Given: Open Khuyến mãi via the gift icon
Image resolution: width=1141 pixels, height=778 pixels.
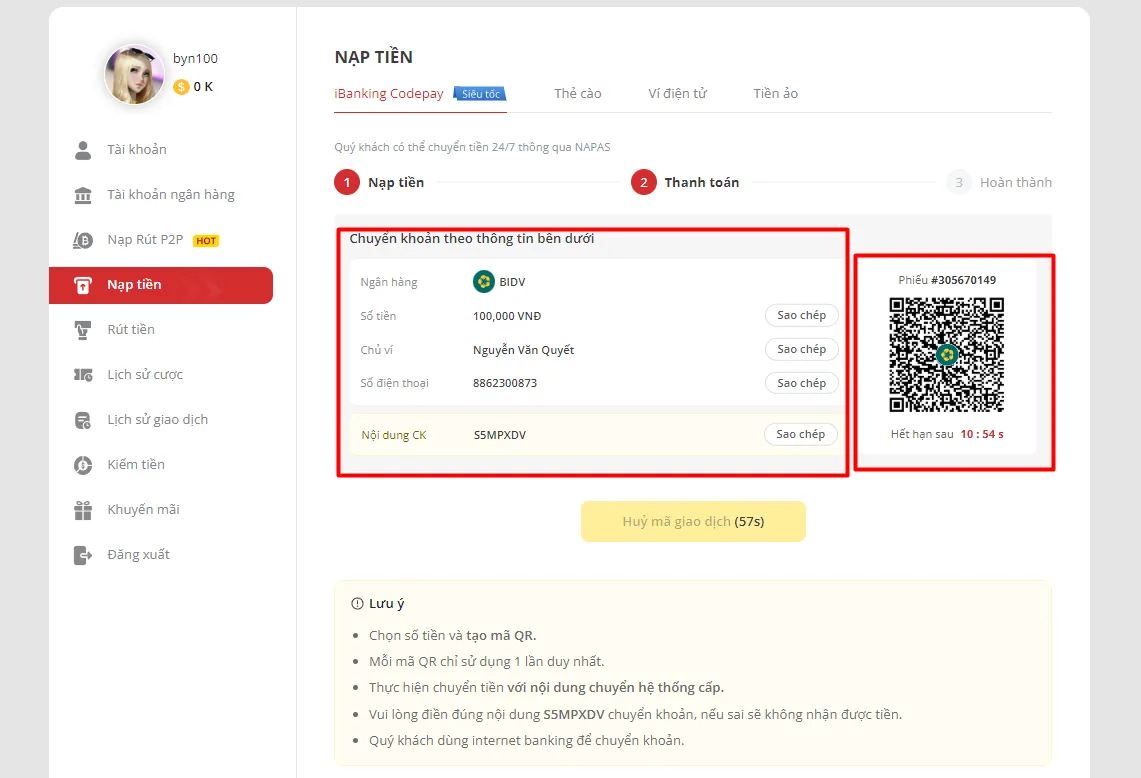Looking at the screenshot, I should (82, 509).
